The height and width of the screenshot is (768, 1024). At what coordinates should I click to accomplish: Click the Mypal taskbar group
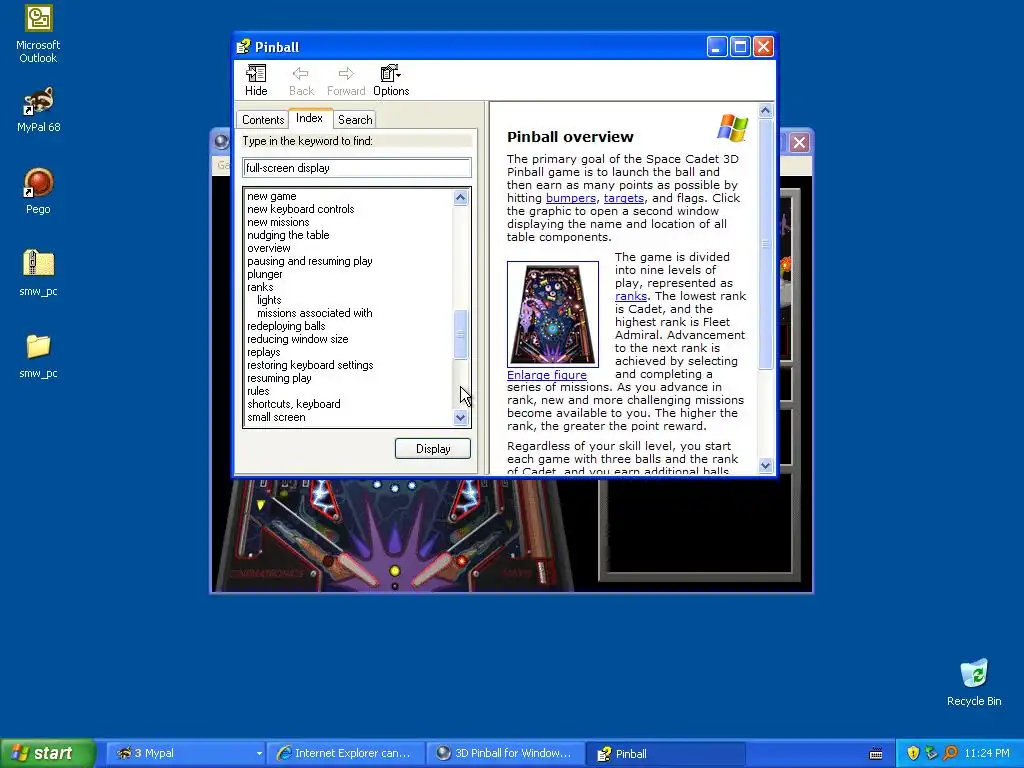[x=185, y=753]
